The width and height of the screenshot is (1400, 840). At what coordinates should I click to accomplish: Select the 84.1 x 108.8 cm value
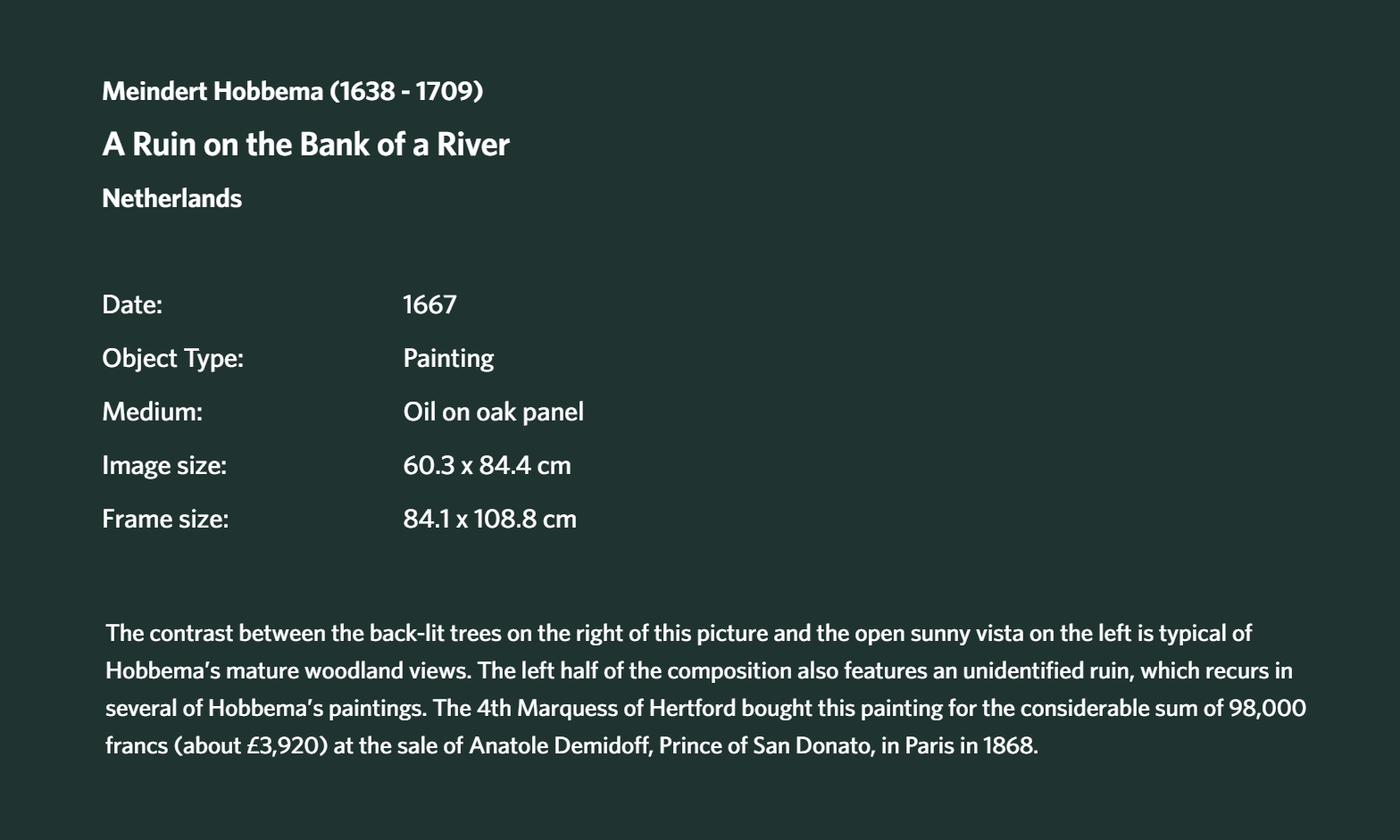[489, 519]
